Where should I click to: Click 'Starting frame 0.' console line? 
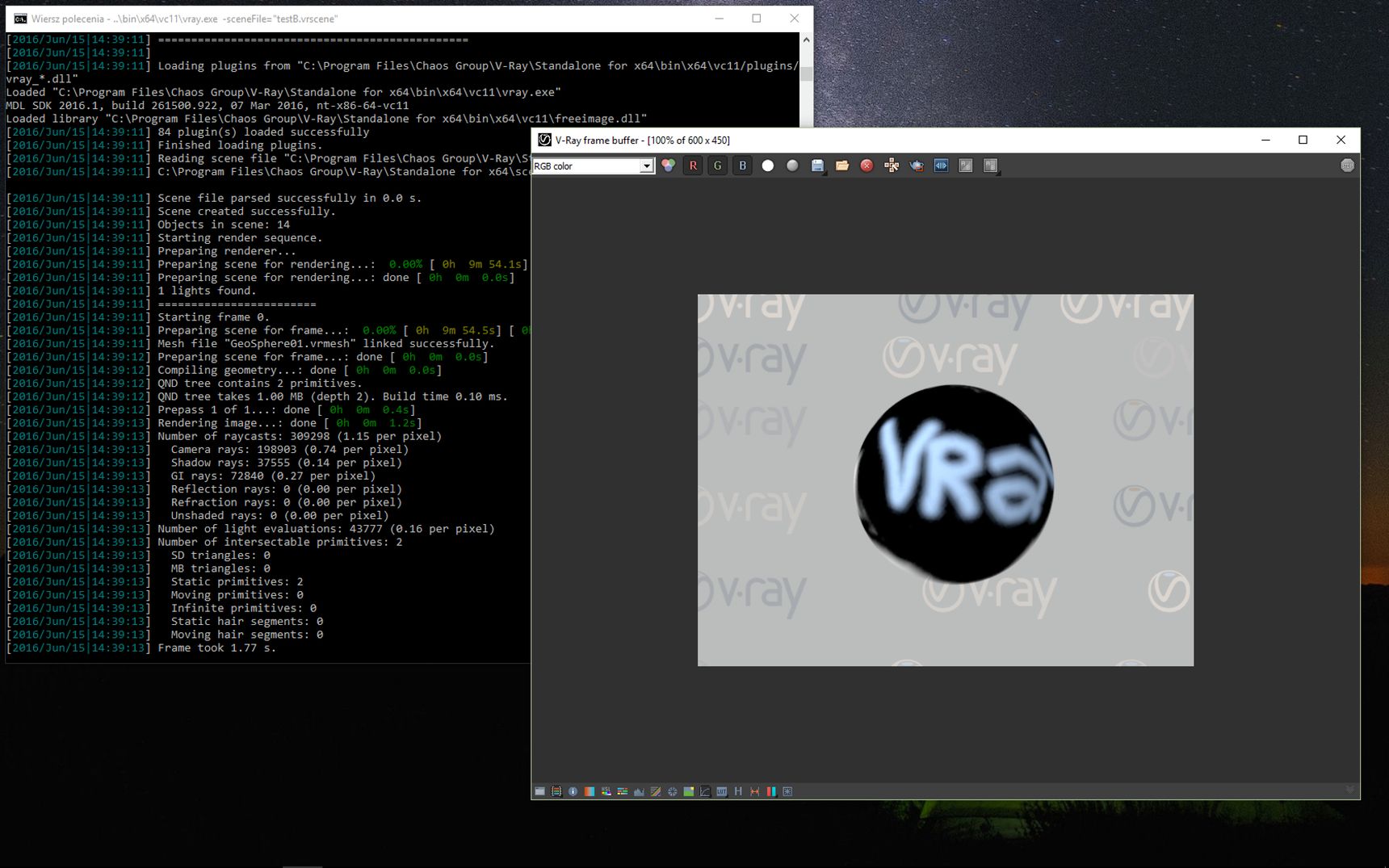click(x=213, y=317)
